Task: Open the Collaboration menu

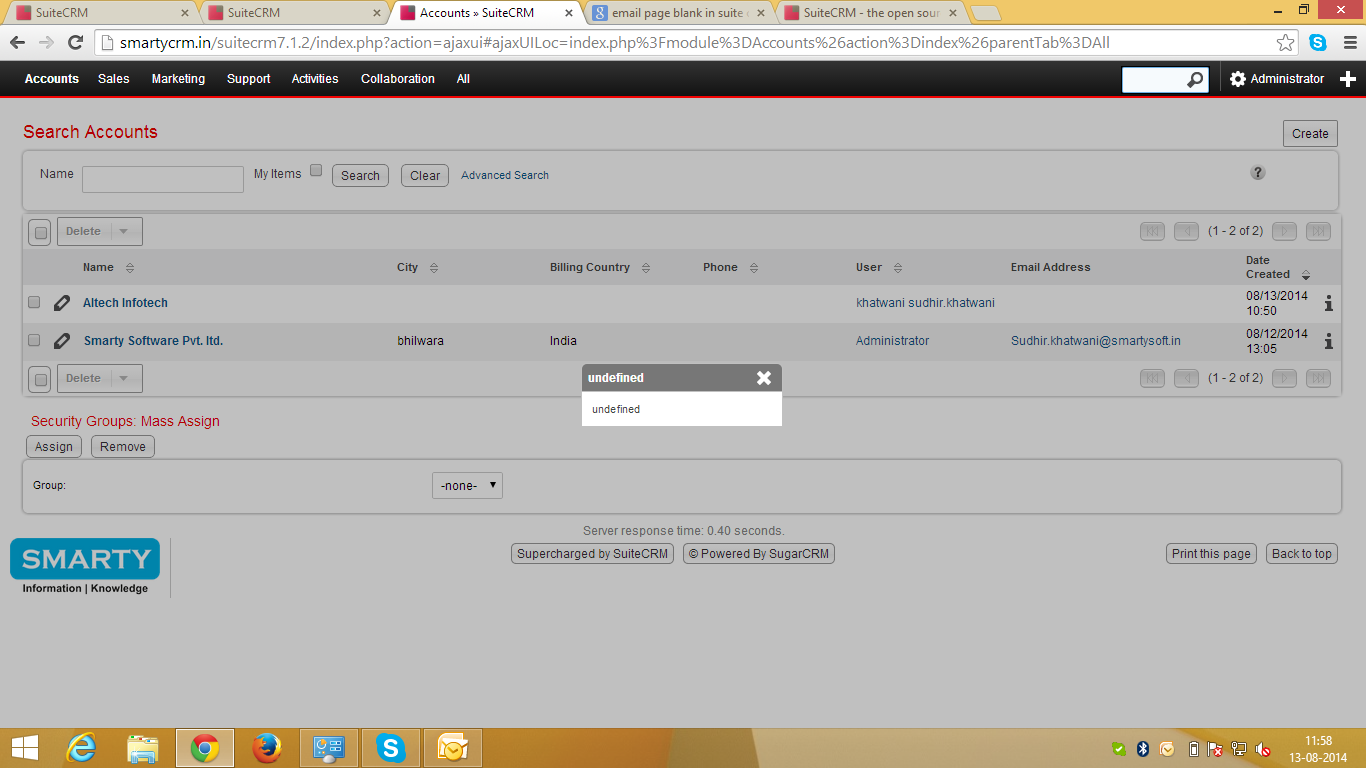Action: point(398,79)
